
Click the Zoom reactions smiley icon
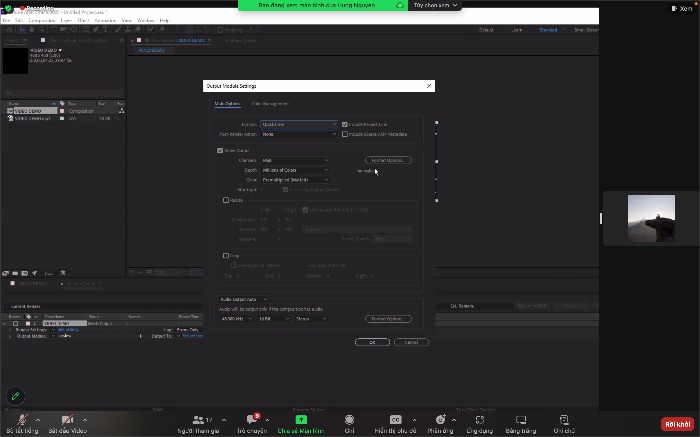440,420
